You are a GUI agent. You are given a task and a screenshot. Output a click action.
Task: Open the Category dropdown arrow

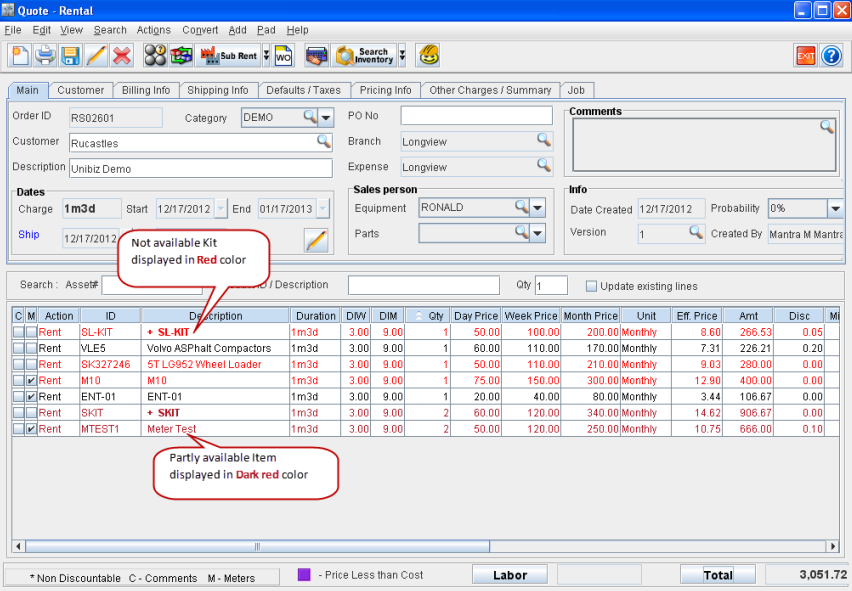[325, 117]
